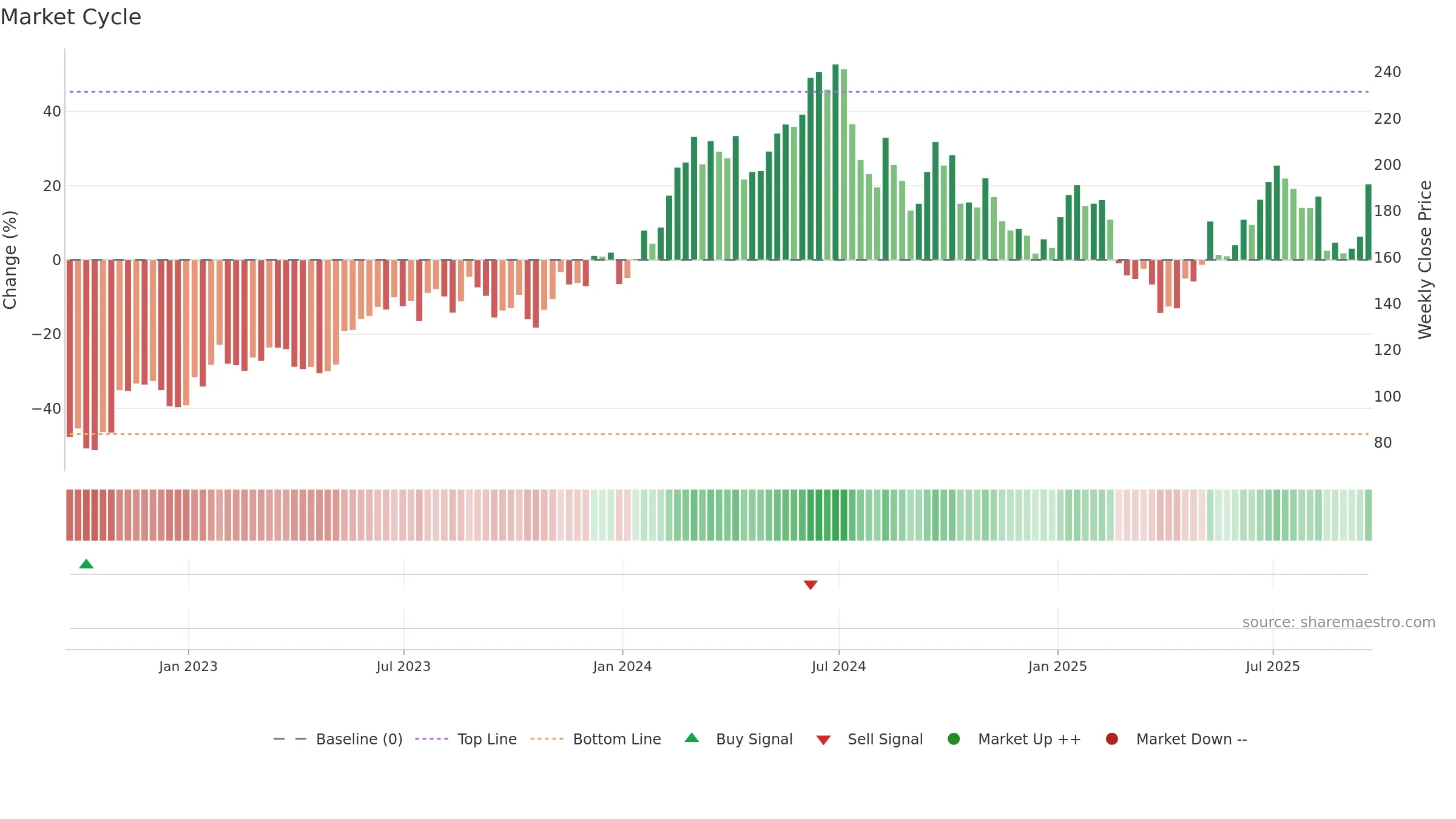Click the green Buy Signal triangle marker

tap(86, 564)
